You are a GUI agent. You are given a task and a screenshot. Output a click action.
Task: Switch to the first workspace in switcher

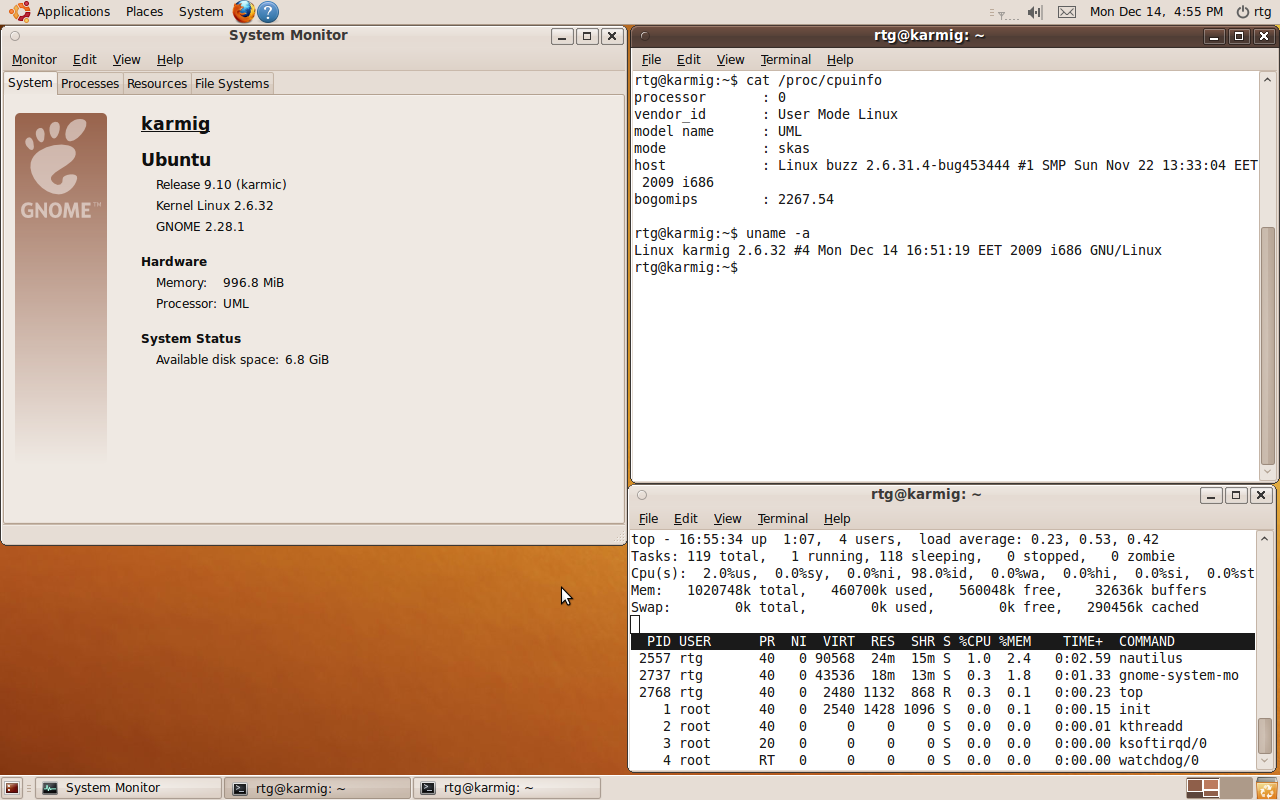pos(1203,788)
